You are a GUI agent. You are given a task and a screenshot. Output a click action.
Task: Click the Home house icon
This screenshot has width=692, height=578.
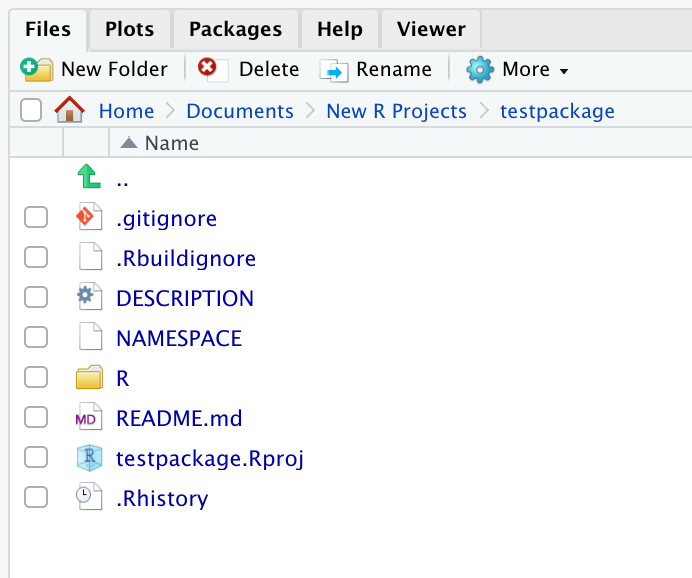point(69,110)
